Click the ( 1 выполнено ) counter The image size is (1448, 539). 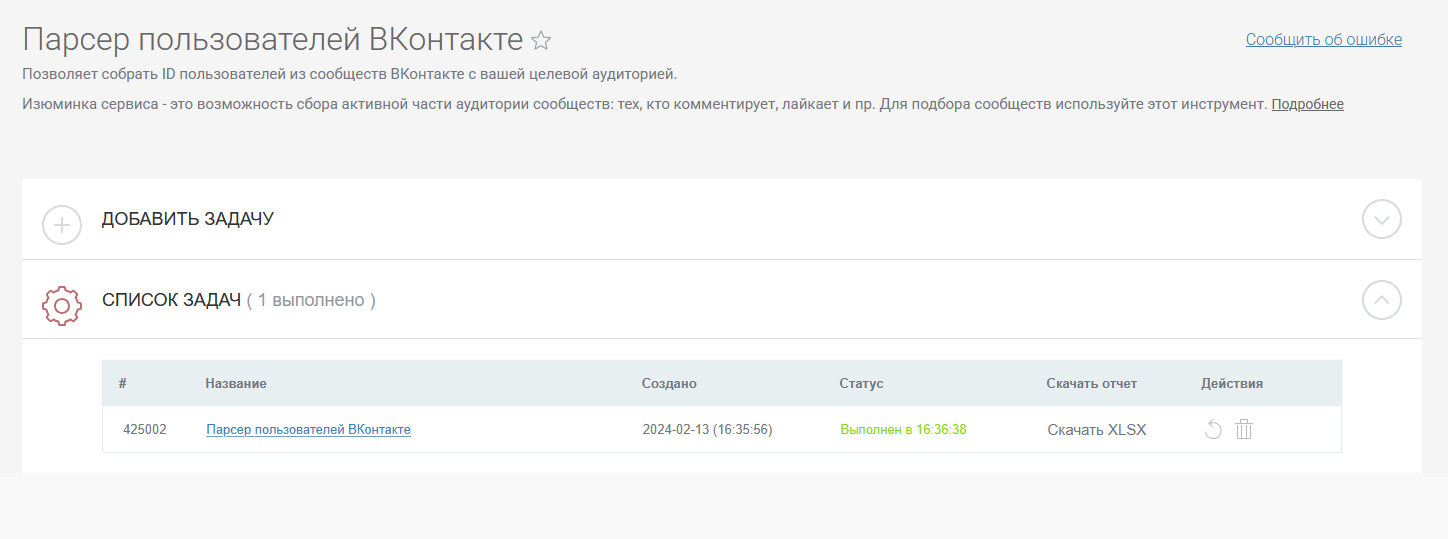(x=311, y=300)
